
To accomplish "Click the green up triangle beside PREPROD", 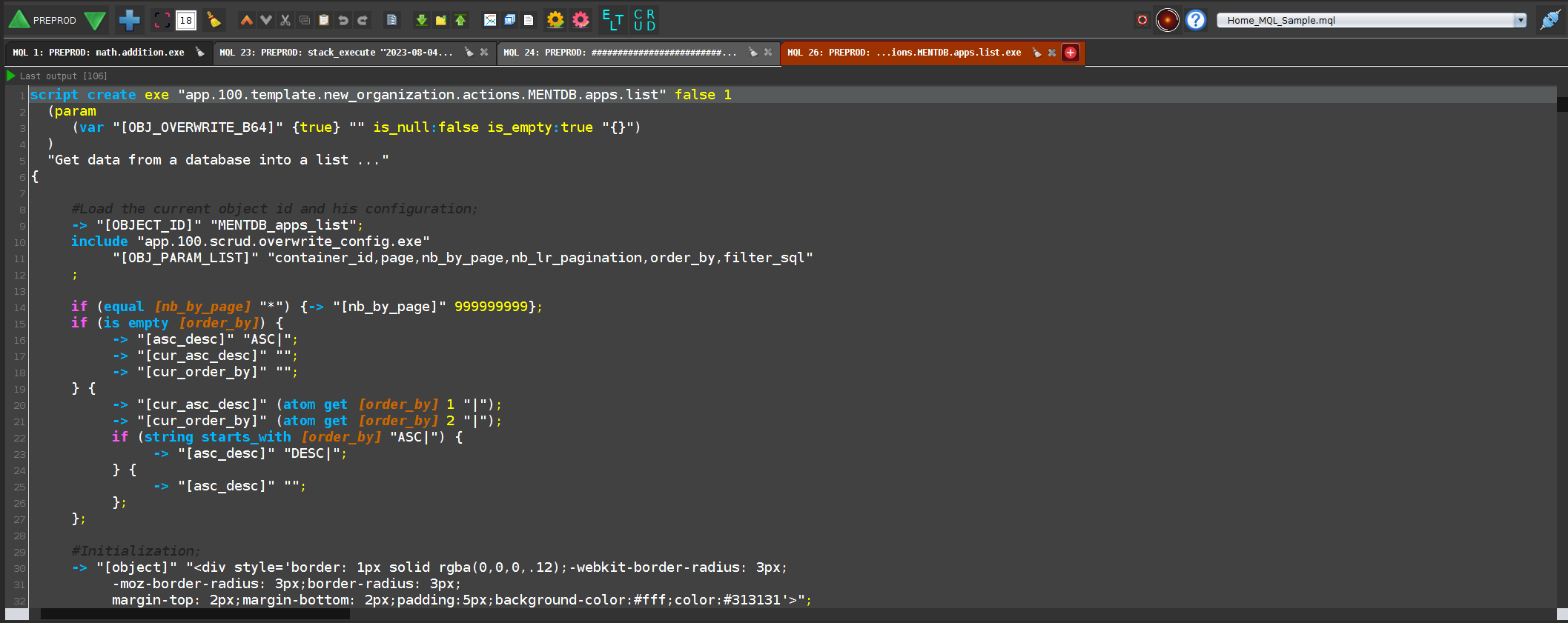I will pyautogui.click(x=19, y=20).
